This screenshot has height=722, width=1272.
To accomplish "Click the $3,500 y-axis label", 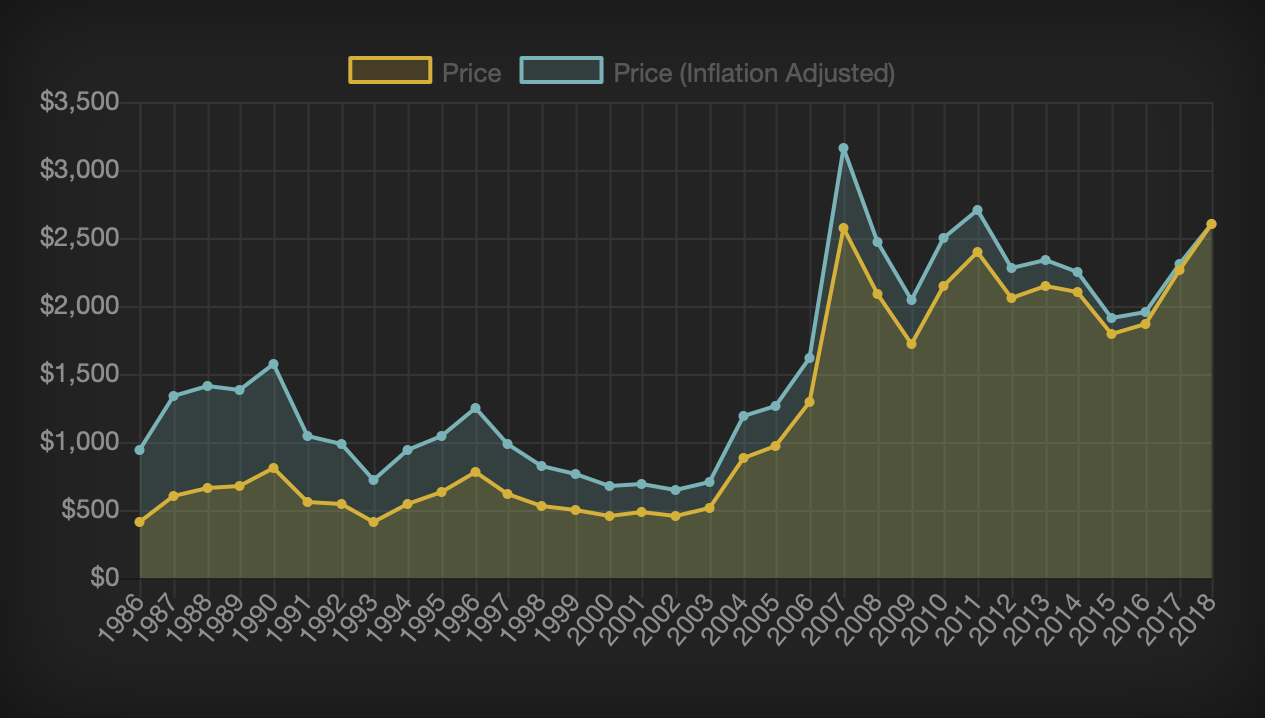I will tap(79, 103).
